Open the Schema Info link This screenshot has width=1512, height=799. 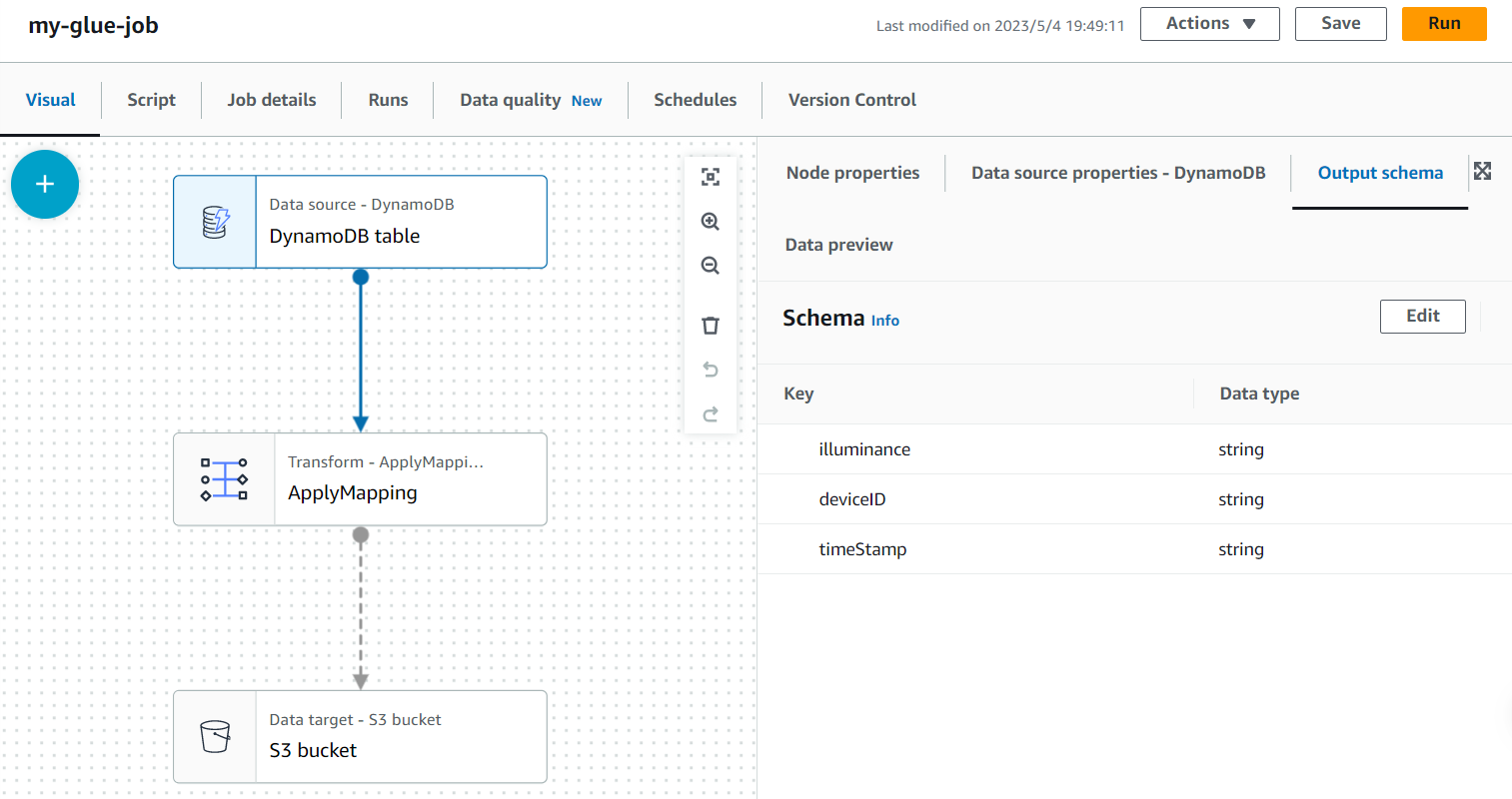[x=885, y=321]
